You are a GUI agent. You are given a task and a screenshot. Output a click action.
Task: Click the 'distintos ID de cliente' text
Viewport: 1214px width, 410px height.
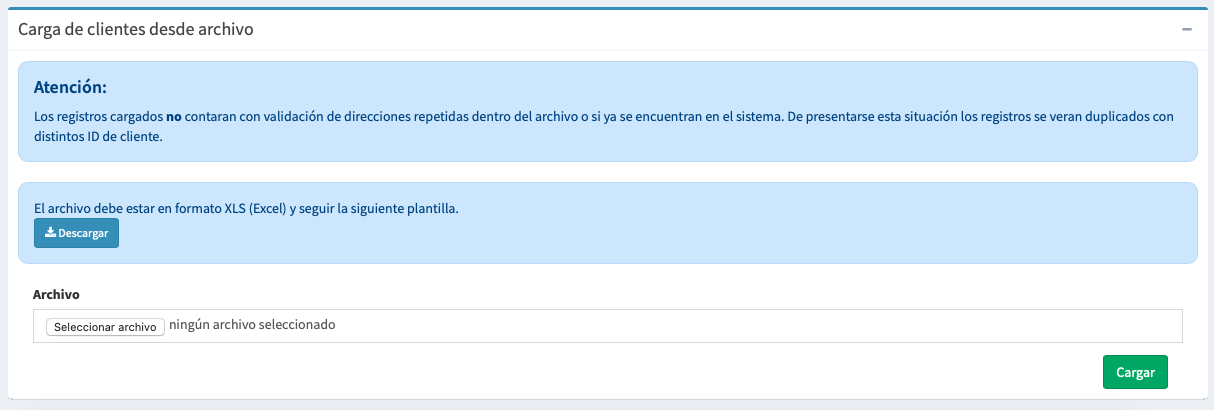coord(98,138)
